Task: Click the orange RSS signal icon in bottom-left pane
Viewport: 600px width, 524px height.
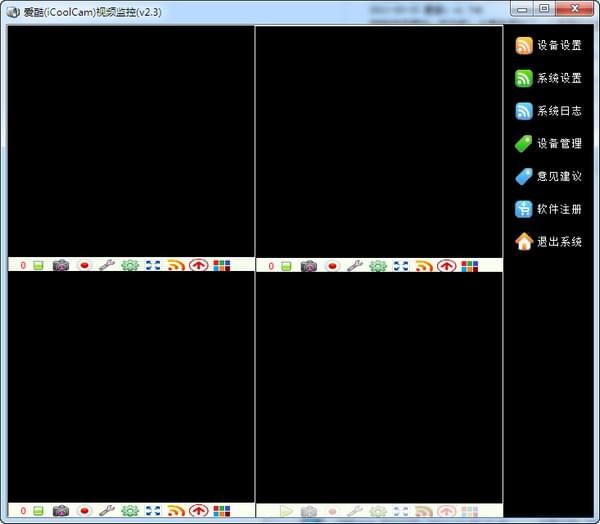Action: [176, 511]
